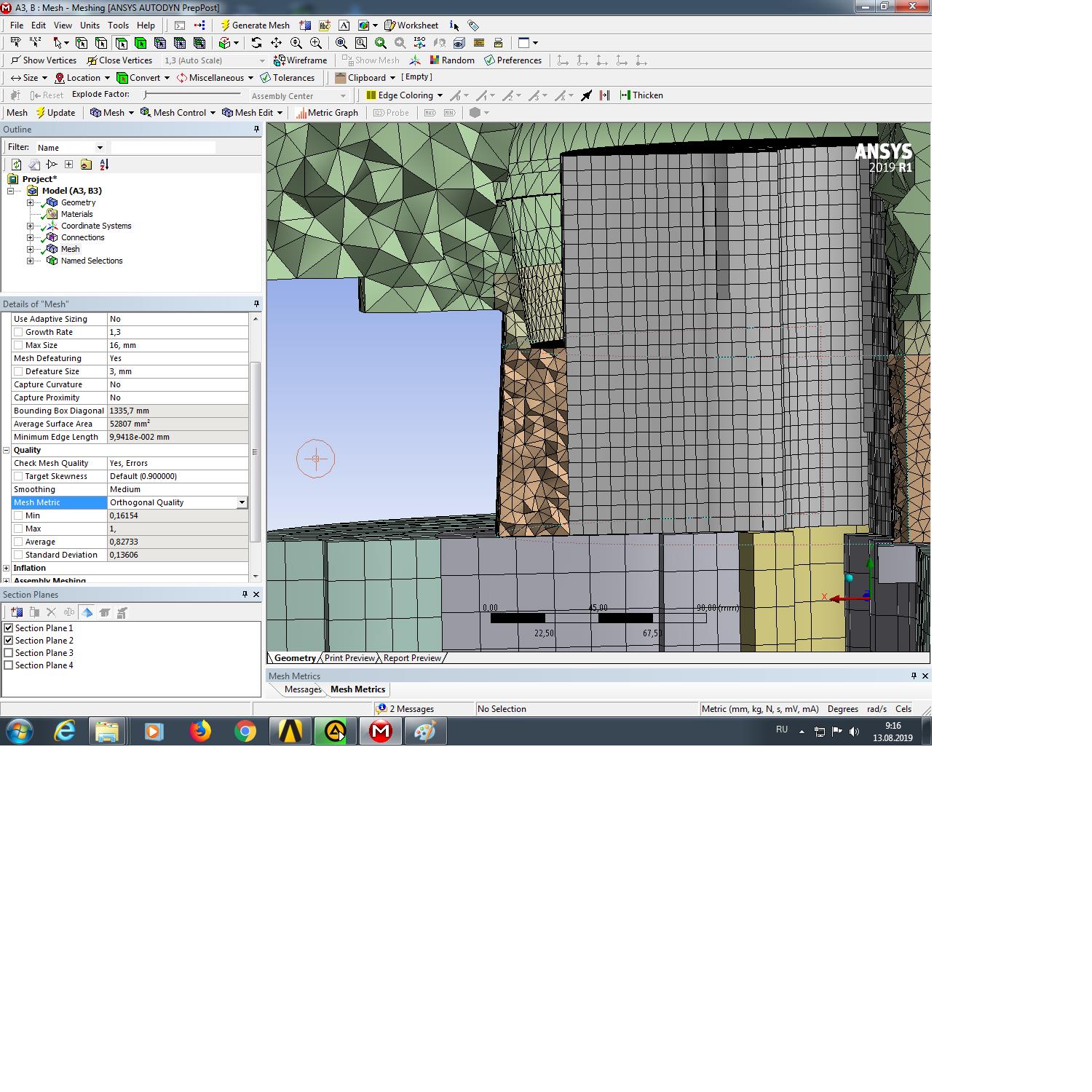Tick the Defeature Size parameter checkbox
This screenshot has width=1092, height=1092.
(x=18, y=371)
